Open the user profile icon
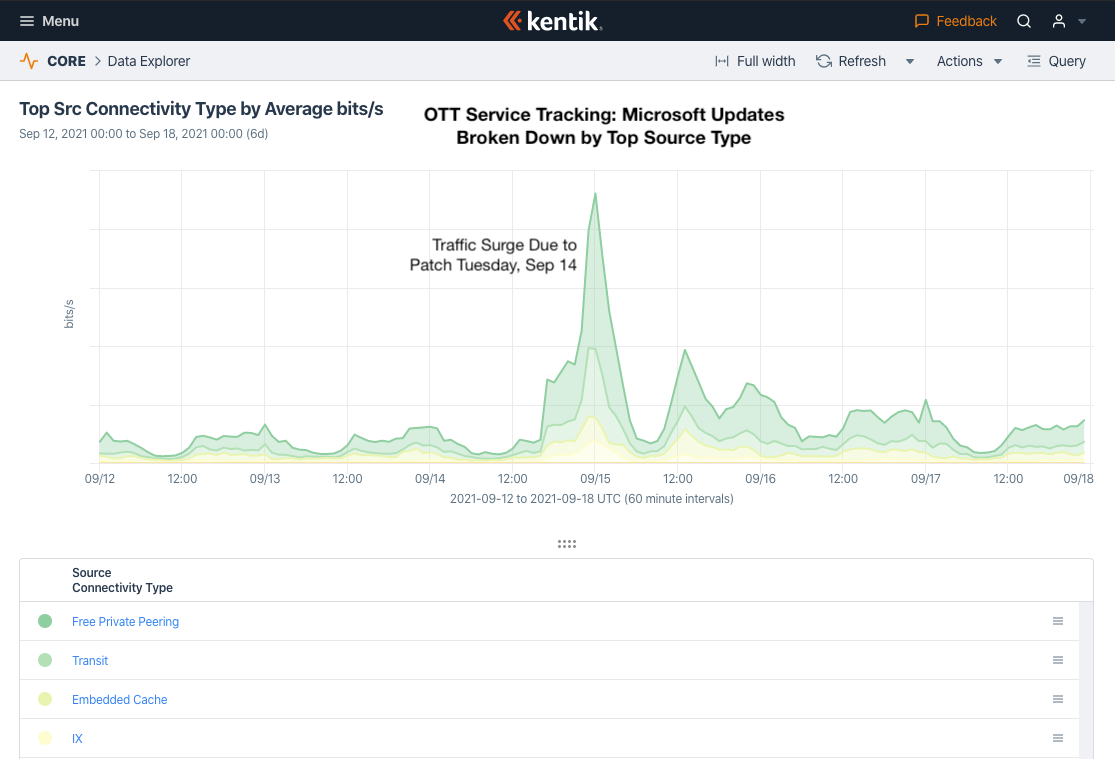This screenshot has height=759, width=1115. [1059, 21]
